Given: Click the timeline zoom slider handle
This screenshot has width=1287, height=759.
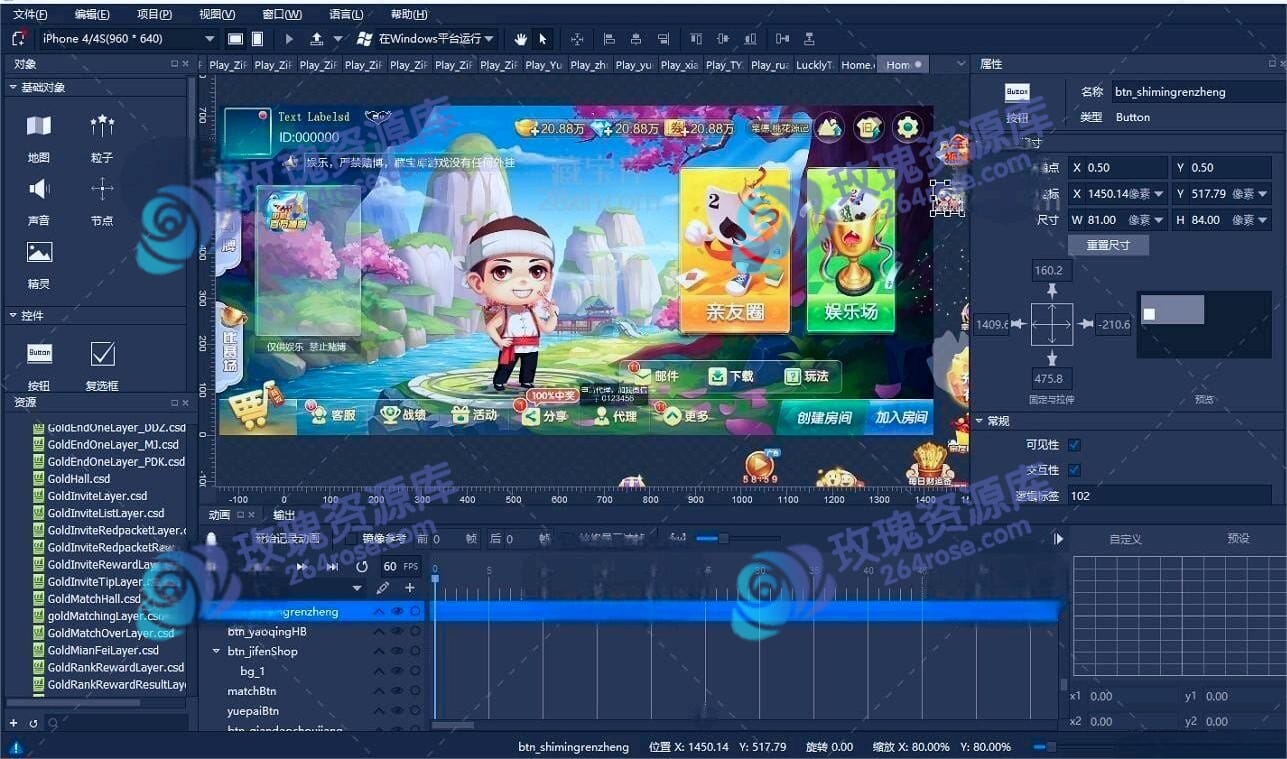Looking at the screenshot, I should (722, 539).
